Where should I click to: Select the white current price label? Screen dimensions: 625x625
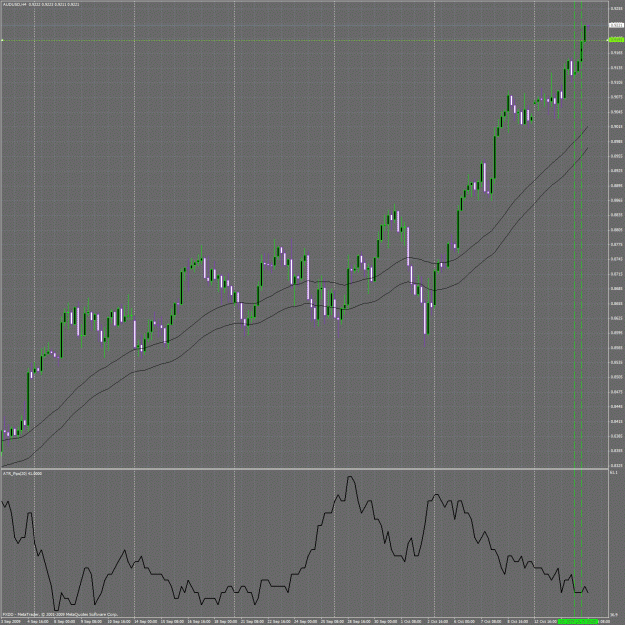(615, 25)
